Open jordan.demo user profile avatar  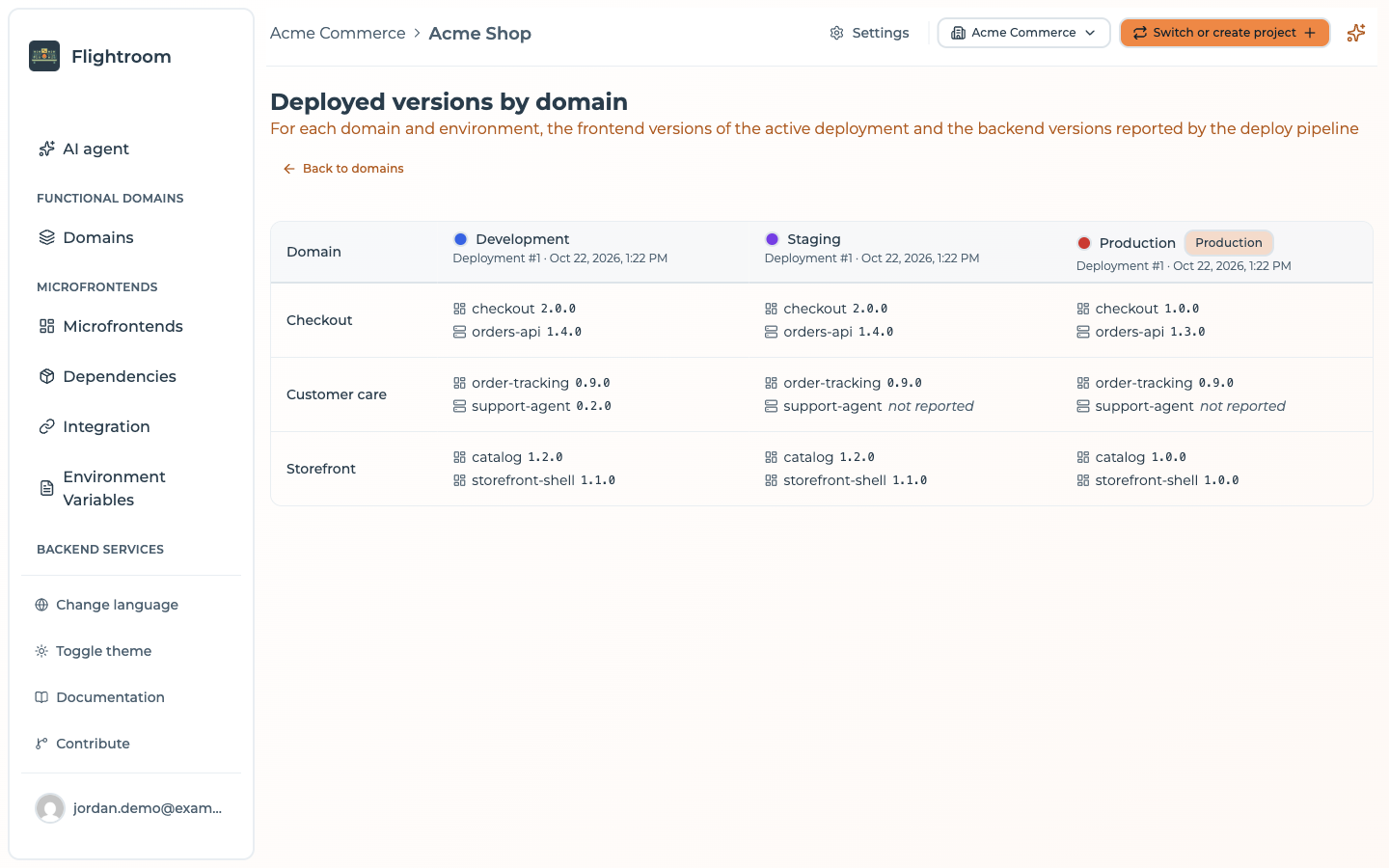50,808
